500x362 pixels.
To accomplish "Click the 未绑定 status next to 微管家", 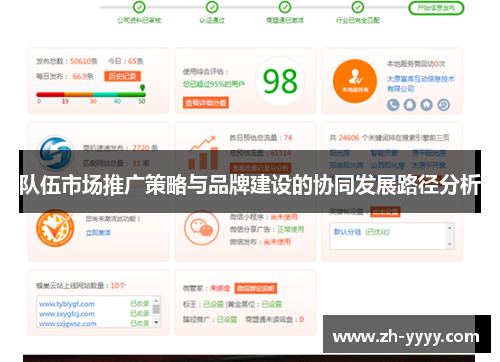I will [x=220, y=288].
